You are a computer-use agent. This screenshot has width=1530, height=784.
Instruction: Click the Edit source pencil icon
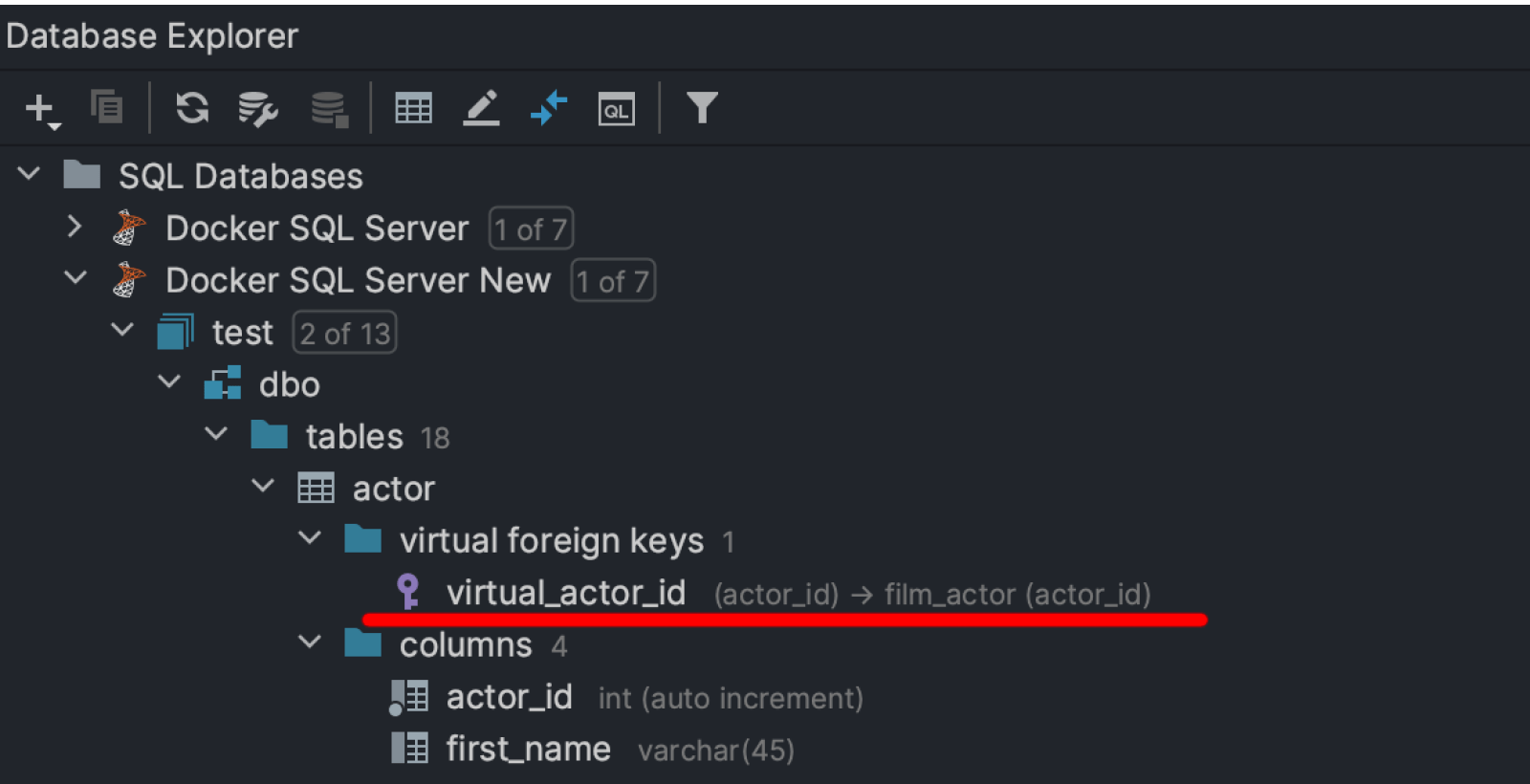[481, 108]
